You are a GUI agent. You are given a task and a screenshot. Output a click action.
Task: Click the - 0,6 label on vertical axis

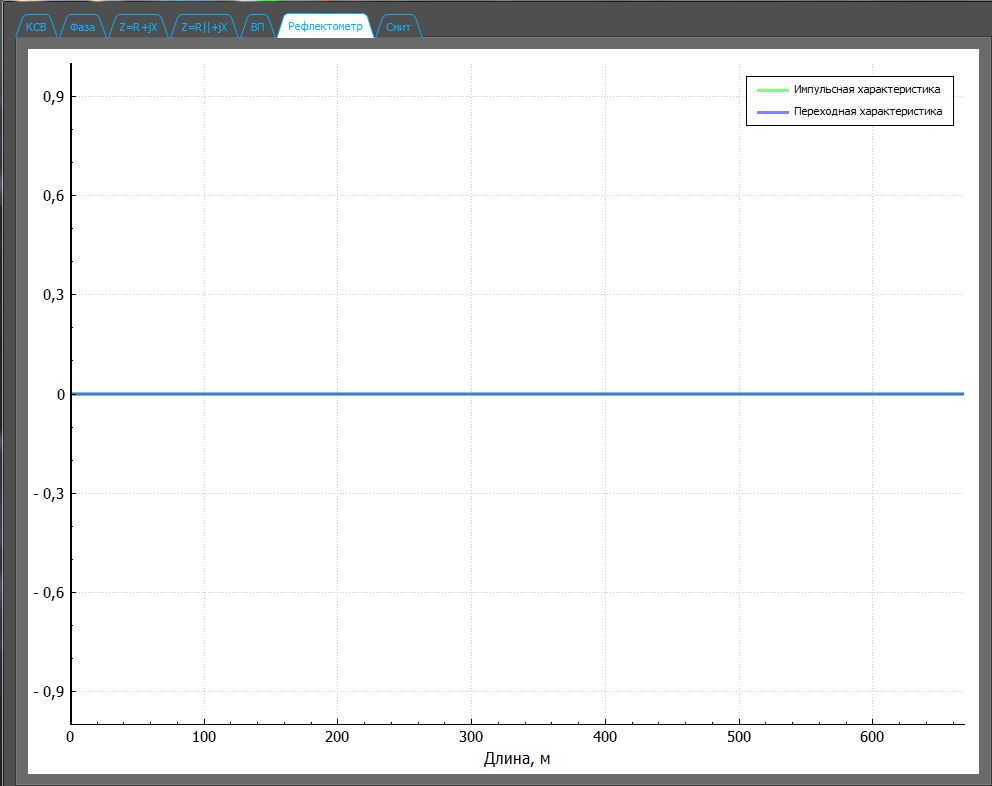tap(47, 593)
